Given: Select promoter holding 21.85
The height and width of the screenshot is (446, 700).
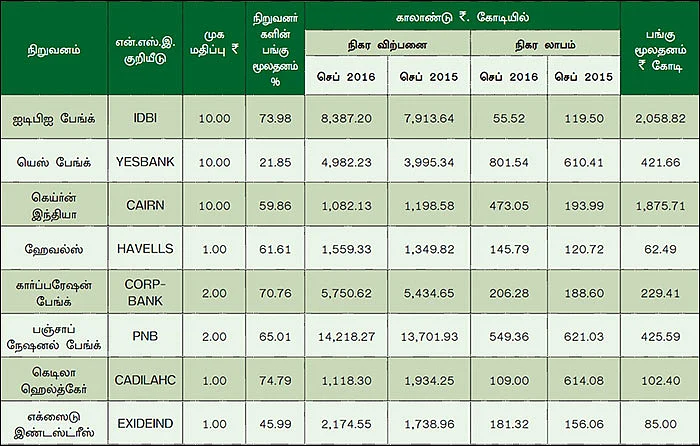Looking at the screenshot, I should 275,162.
